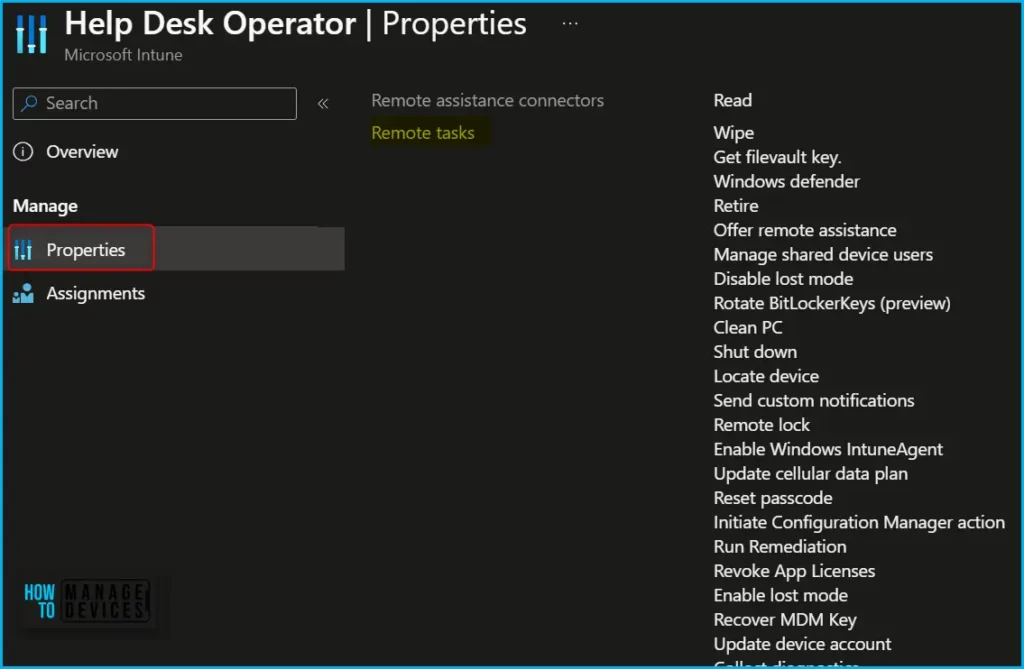Select the highlighted Remote tasks category
This screenshot has width=1024, height=669.
pos(423,133)
